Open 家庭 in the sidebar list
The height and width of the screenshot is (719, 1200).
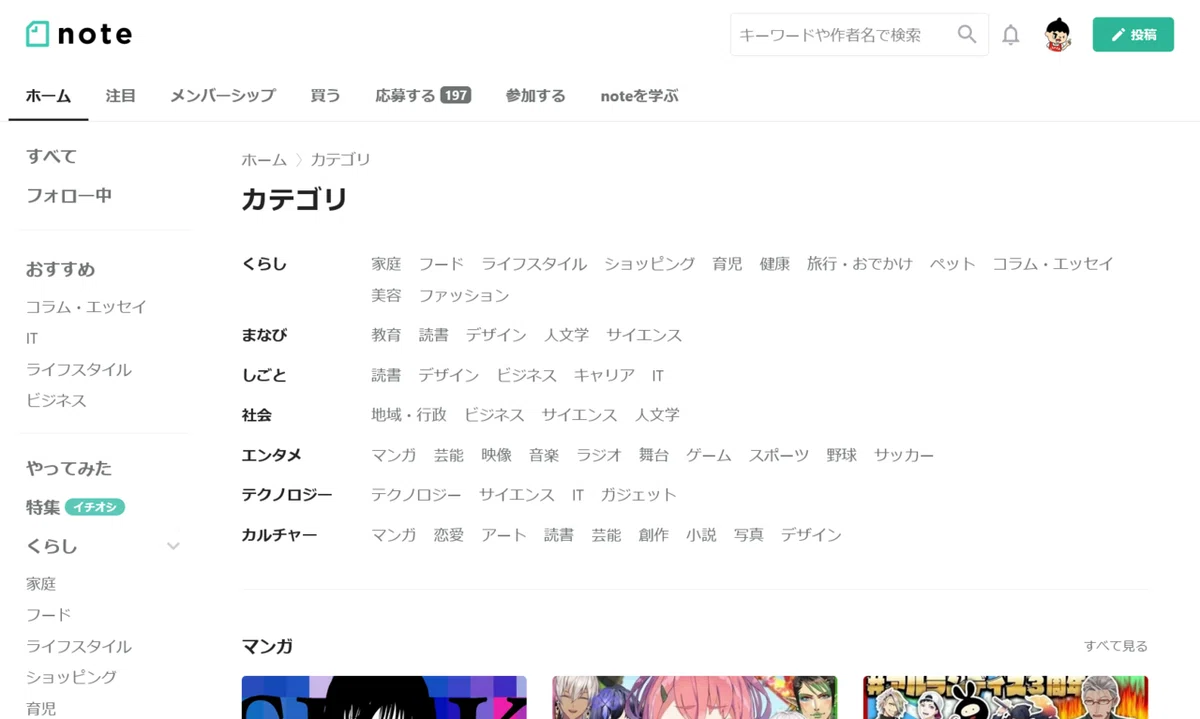(x=41, y=584)
